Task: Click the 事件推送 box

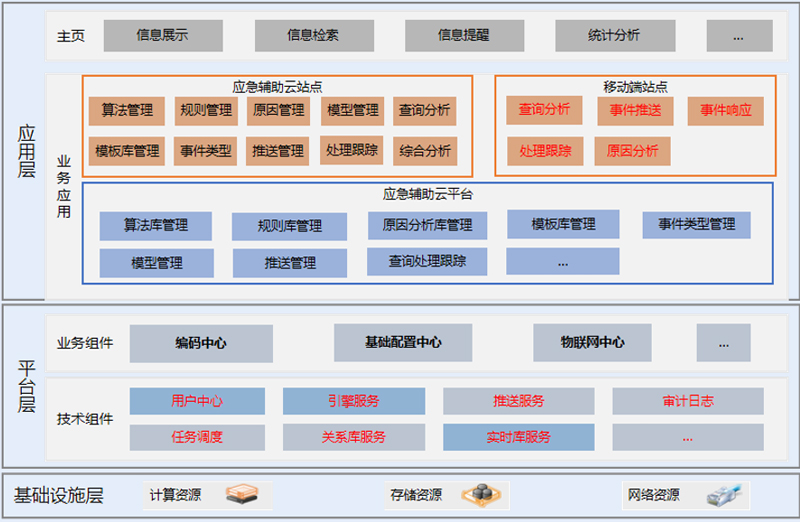Action: click(x=635, y=111)
